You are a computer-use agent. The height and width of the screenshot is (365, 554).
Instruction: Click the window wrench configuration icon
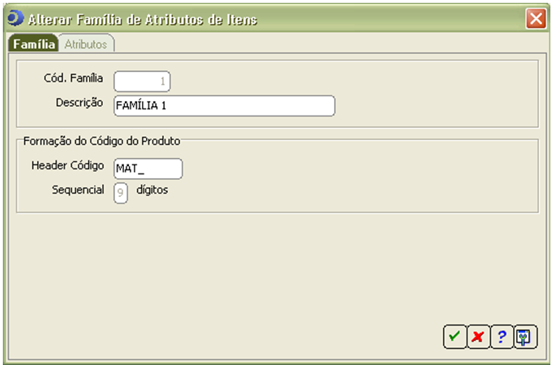point(525,336)
